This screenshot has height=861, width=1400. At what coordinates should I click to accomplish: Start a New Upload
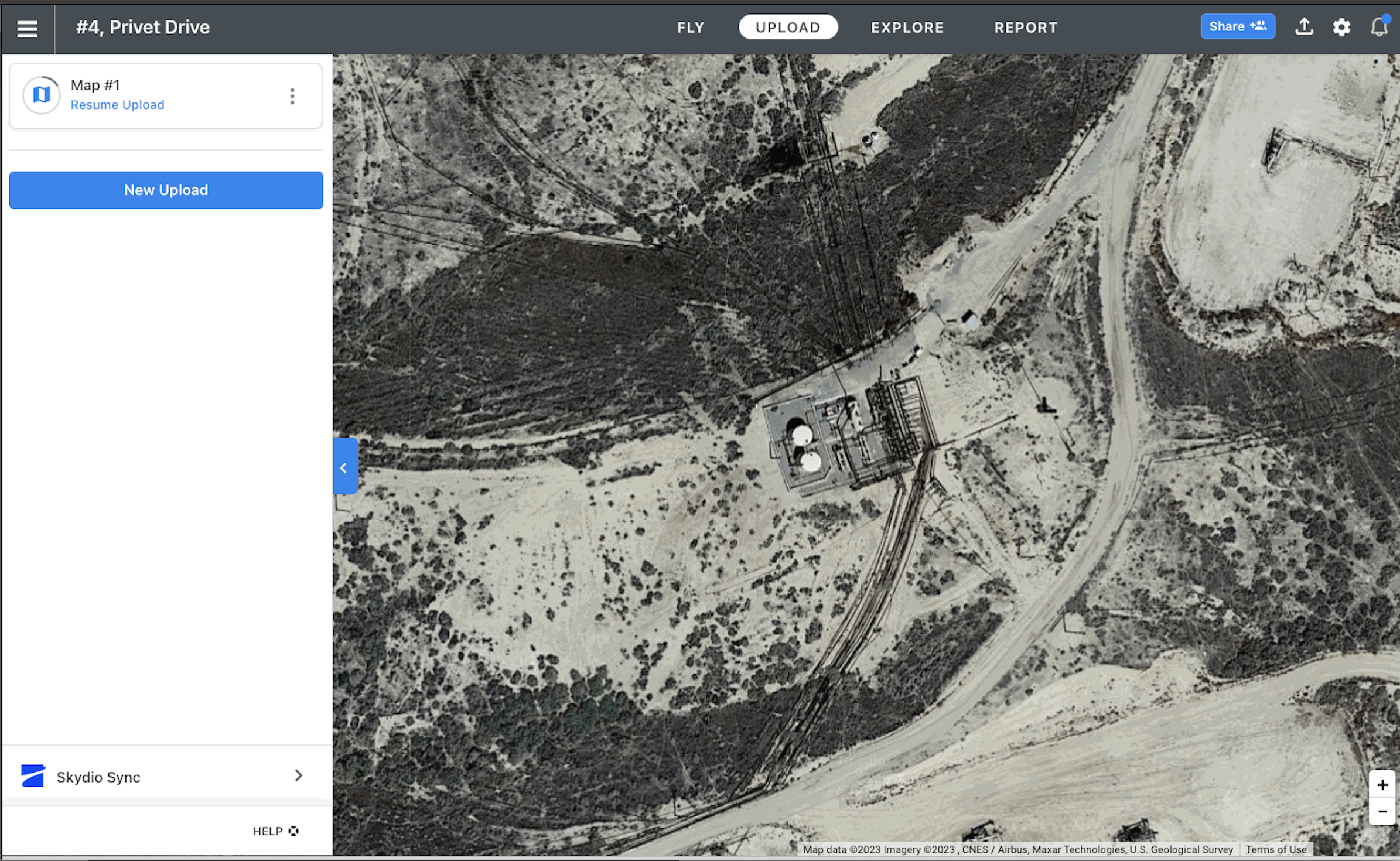[x=166, y=190]
